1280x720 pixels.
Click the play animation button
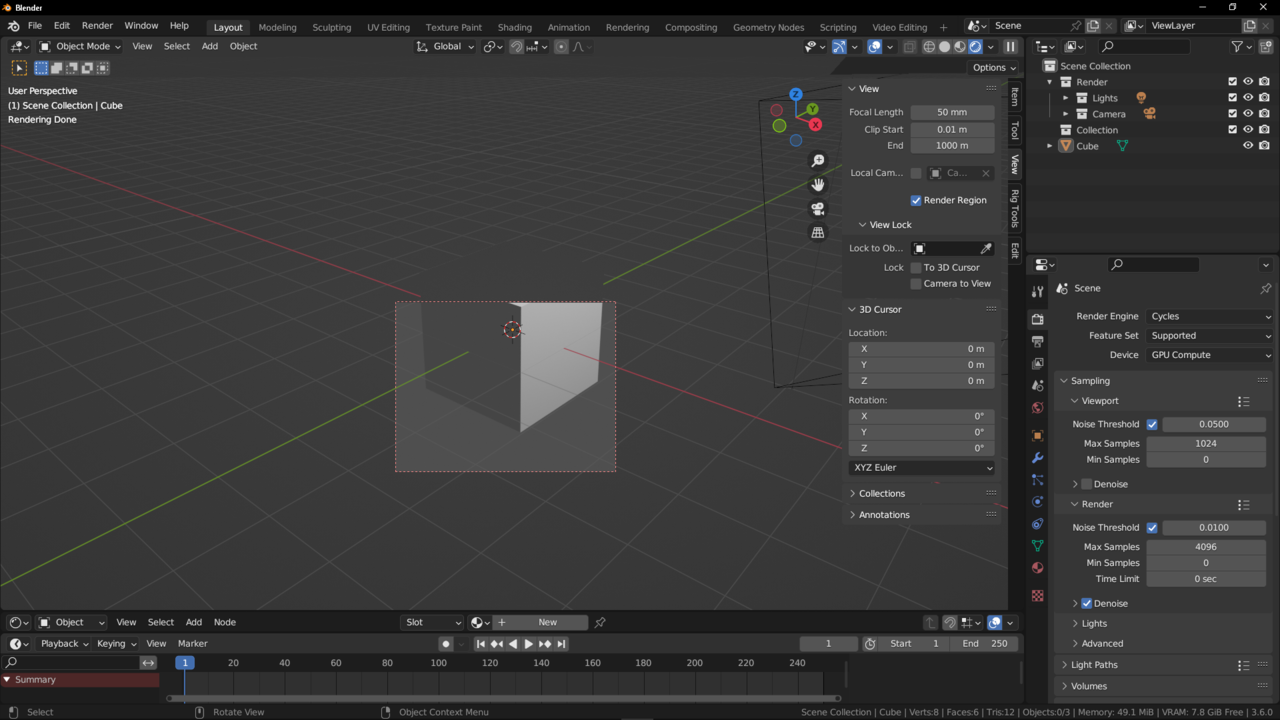[x=529, y=644]
